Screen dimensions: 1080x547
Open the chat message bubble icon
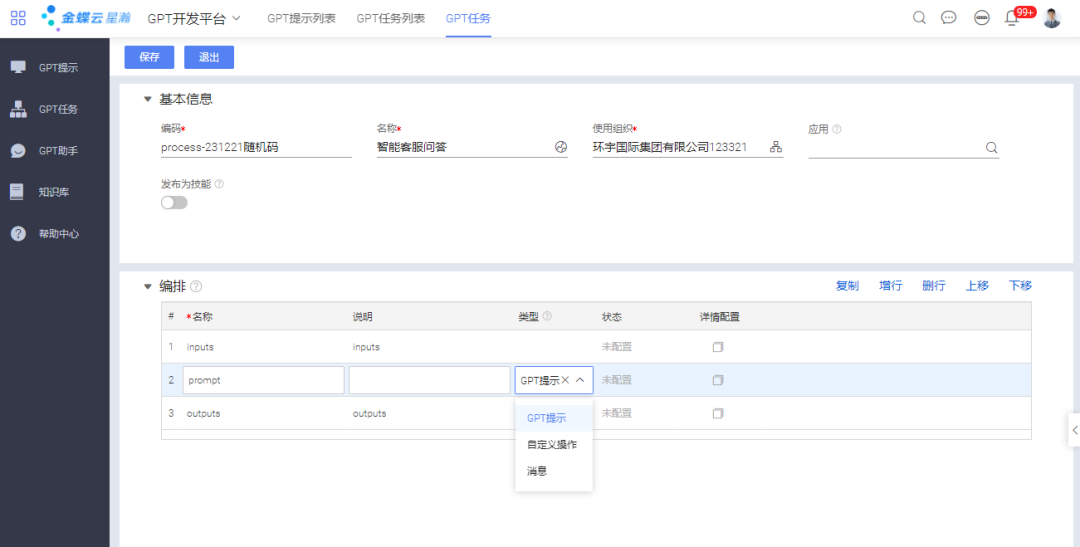click(x=948, y=18)
